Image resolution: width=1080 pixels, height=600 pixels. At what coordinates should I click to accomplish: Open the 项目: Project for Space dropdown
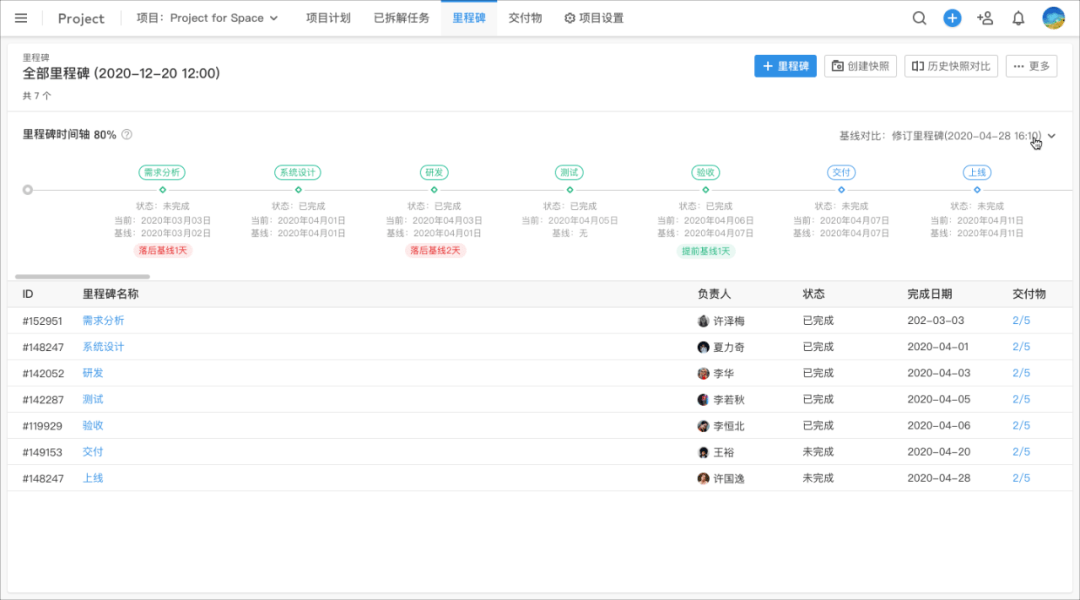[207, 17]
